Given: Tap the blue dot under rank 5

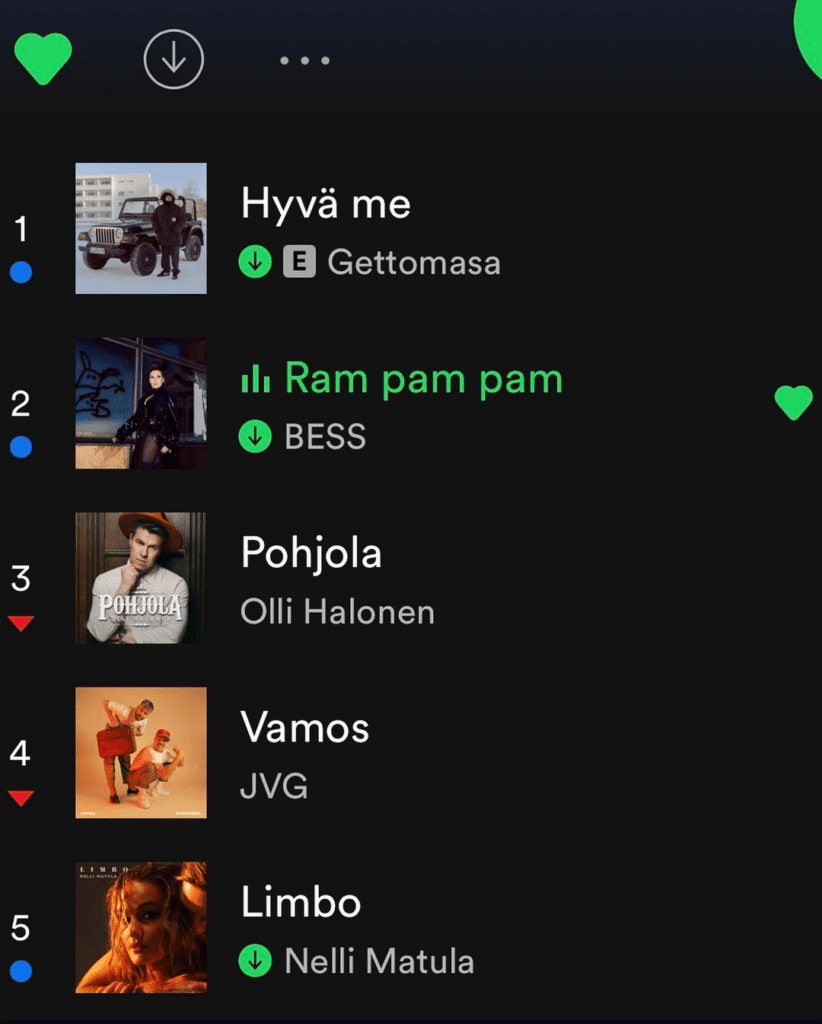Looking at the screenshot, I should point(21,970).
